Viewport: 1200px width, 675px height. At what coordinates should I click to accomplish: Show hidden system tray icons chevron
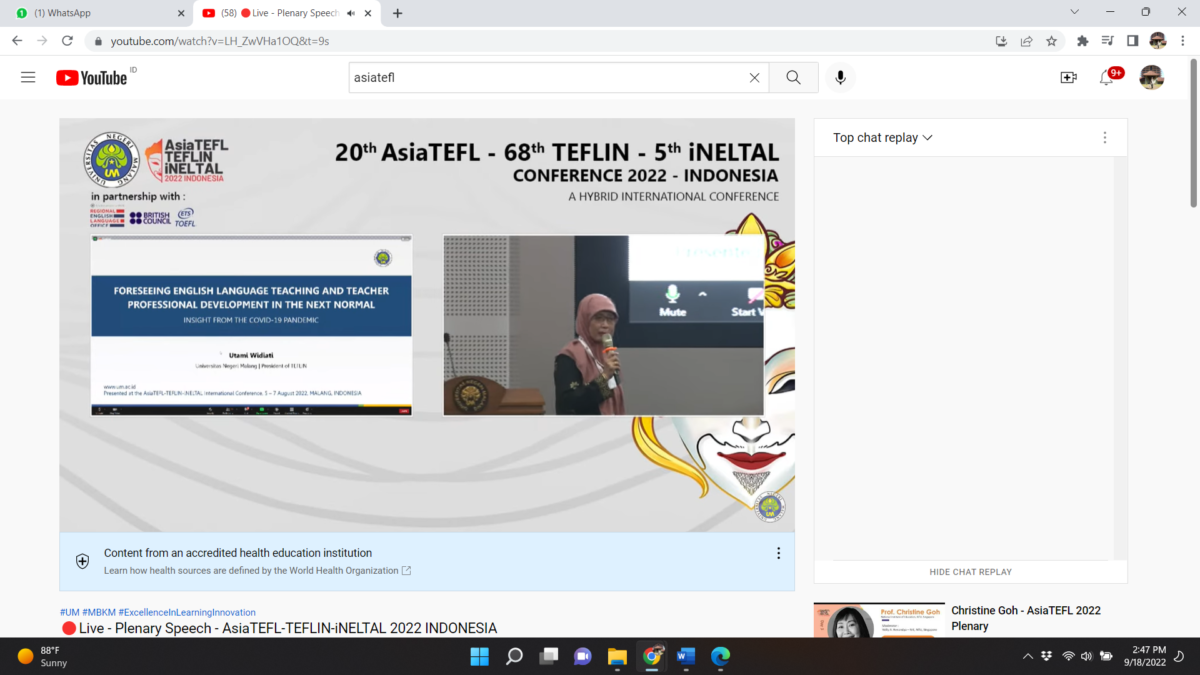click(x=1028, y=657)
